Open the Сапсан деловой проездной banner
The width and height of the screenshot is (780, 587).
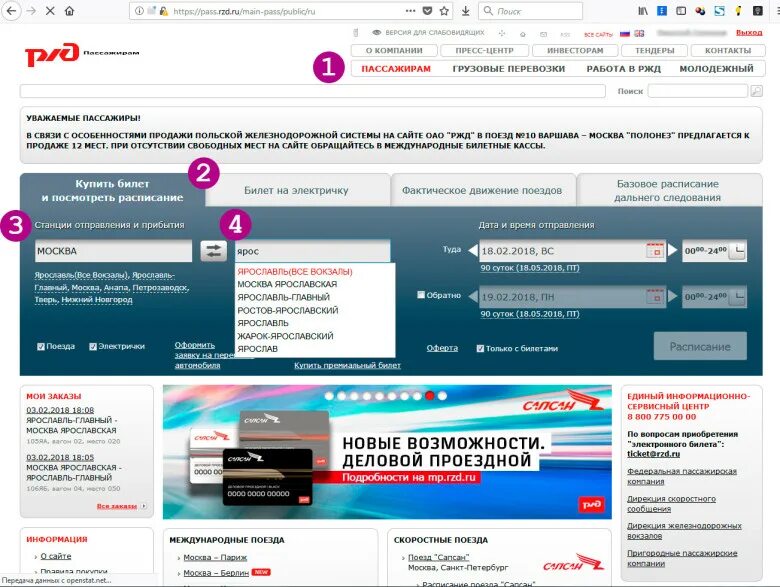387,452
